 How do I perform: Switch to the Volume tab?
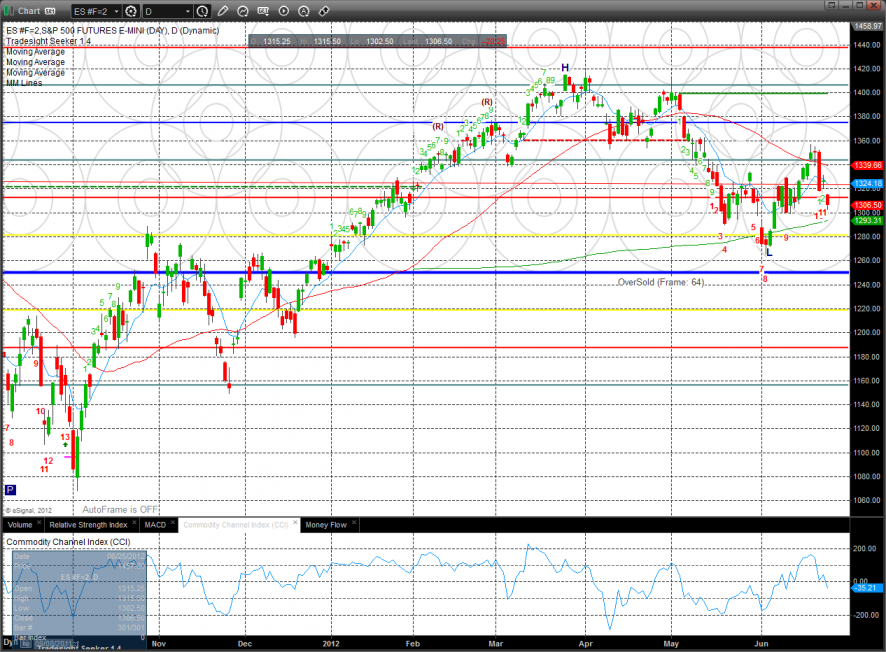[x=19, y=524]
